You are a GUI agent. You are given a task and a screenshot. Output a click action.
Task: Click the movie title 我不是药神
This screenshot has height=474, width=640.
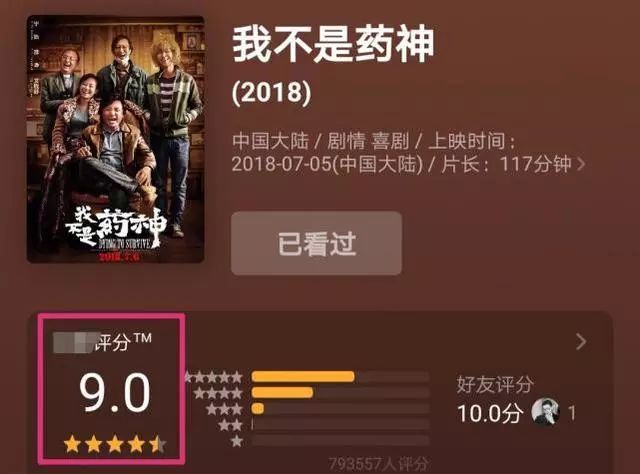(x=333, y=44)
